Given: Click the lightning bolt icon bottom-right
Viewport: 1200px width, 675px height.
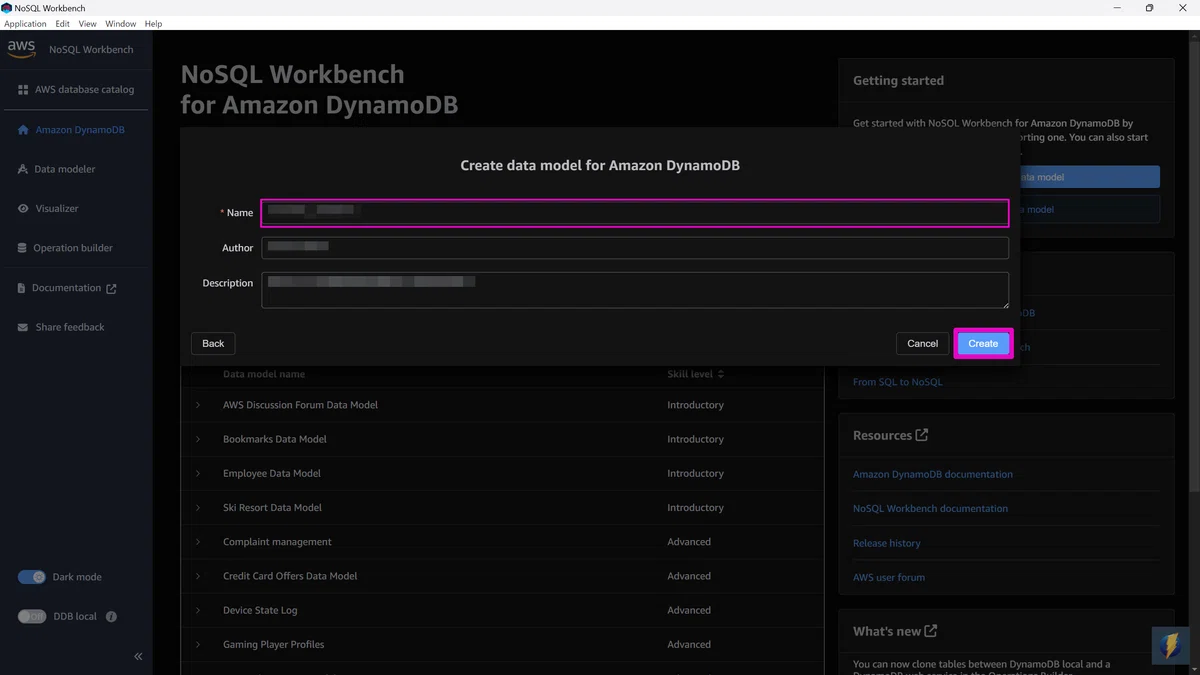Looking at the screenshot, I should click(1169, 646).
